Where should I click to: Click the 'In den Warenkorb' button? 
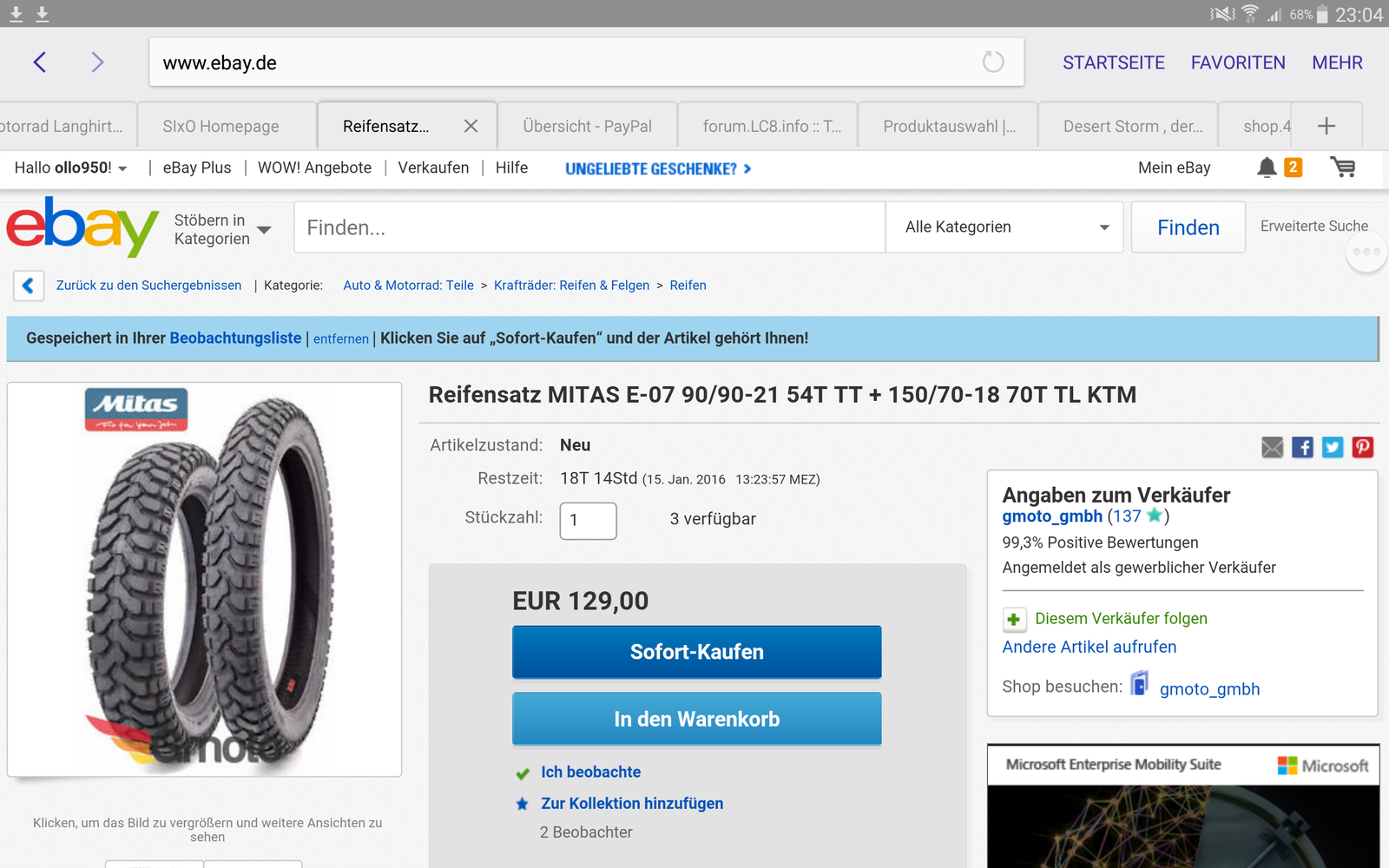pyautogui.click(x=696, y=720)
